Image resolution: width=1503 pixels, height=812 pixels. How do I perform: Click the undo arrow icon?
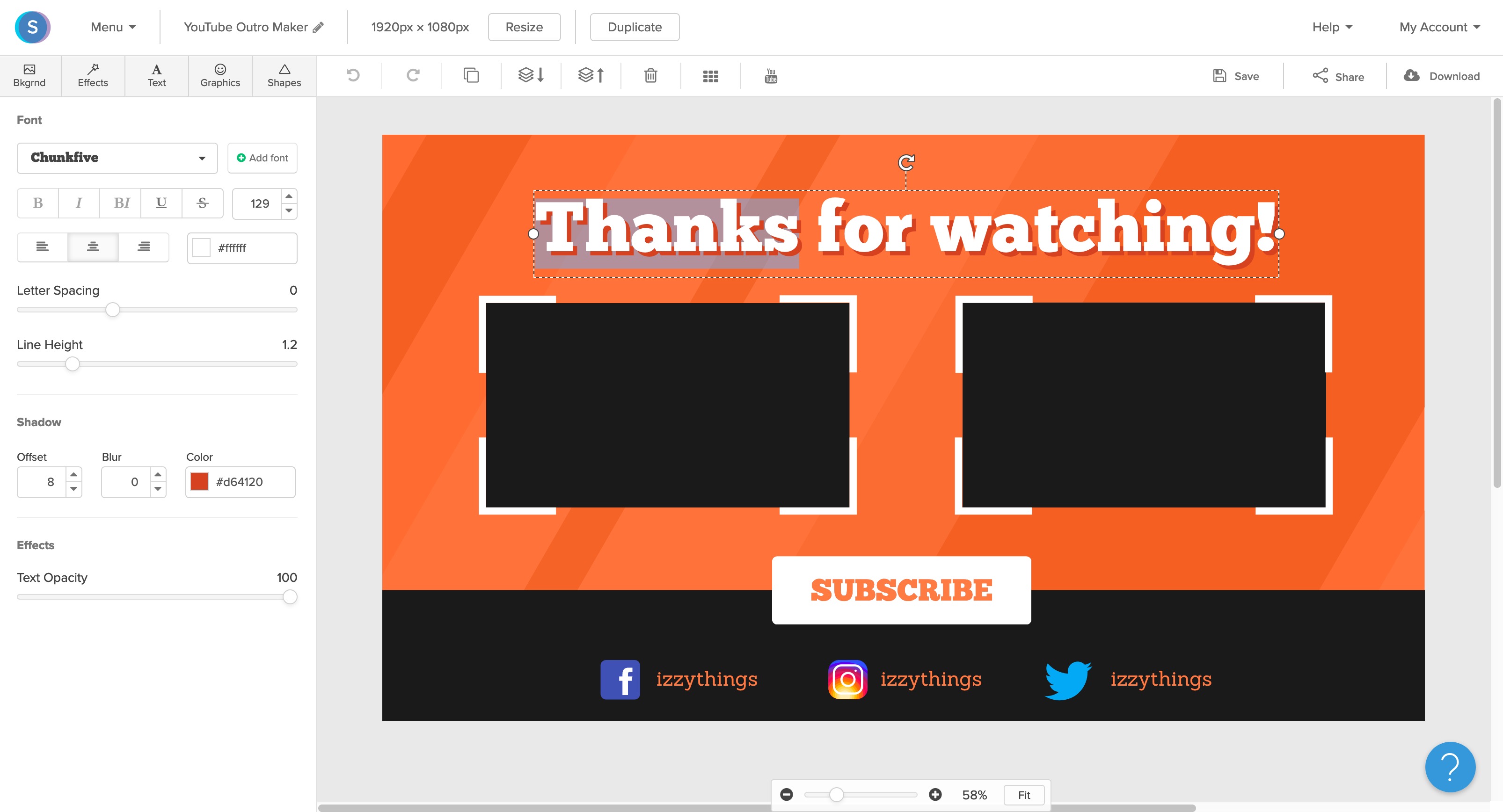(353, 75)
